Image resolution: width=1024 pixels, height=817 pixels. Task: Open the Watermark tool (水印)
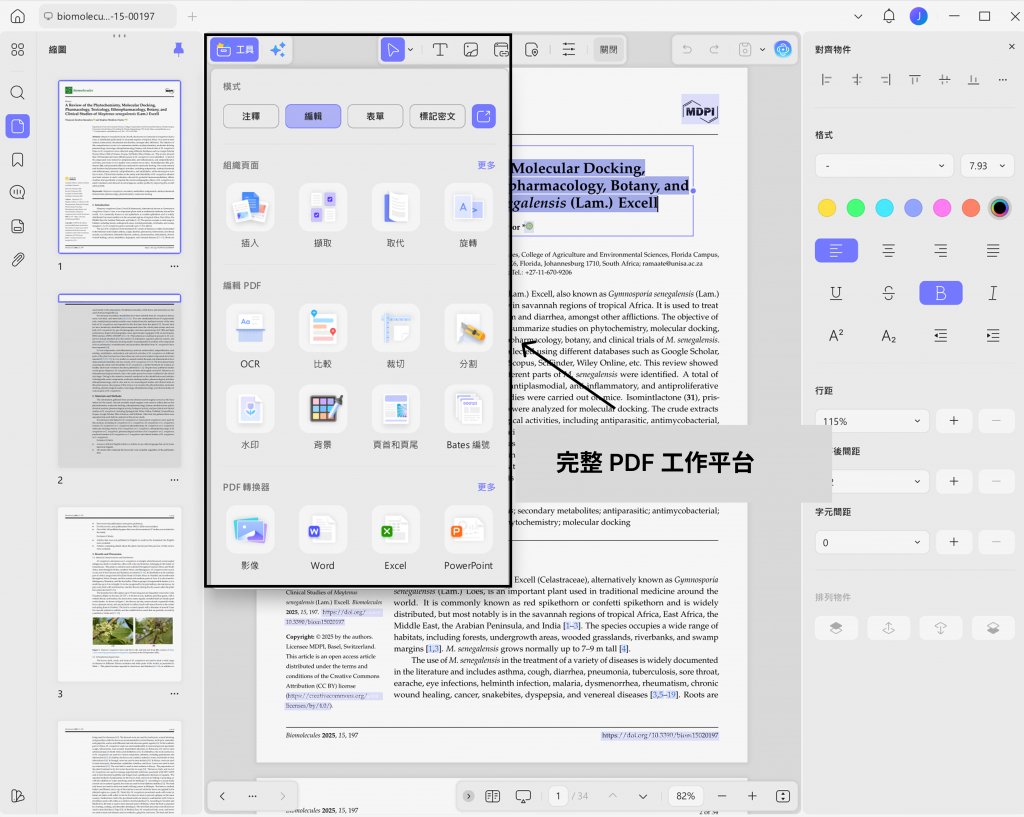click(x=250, y=417)
